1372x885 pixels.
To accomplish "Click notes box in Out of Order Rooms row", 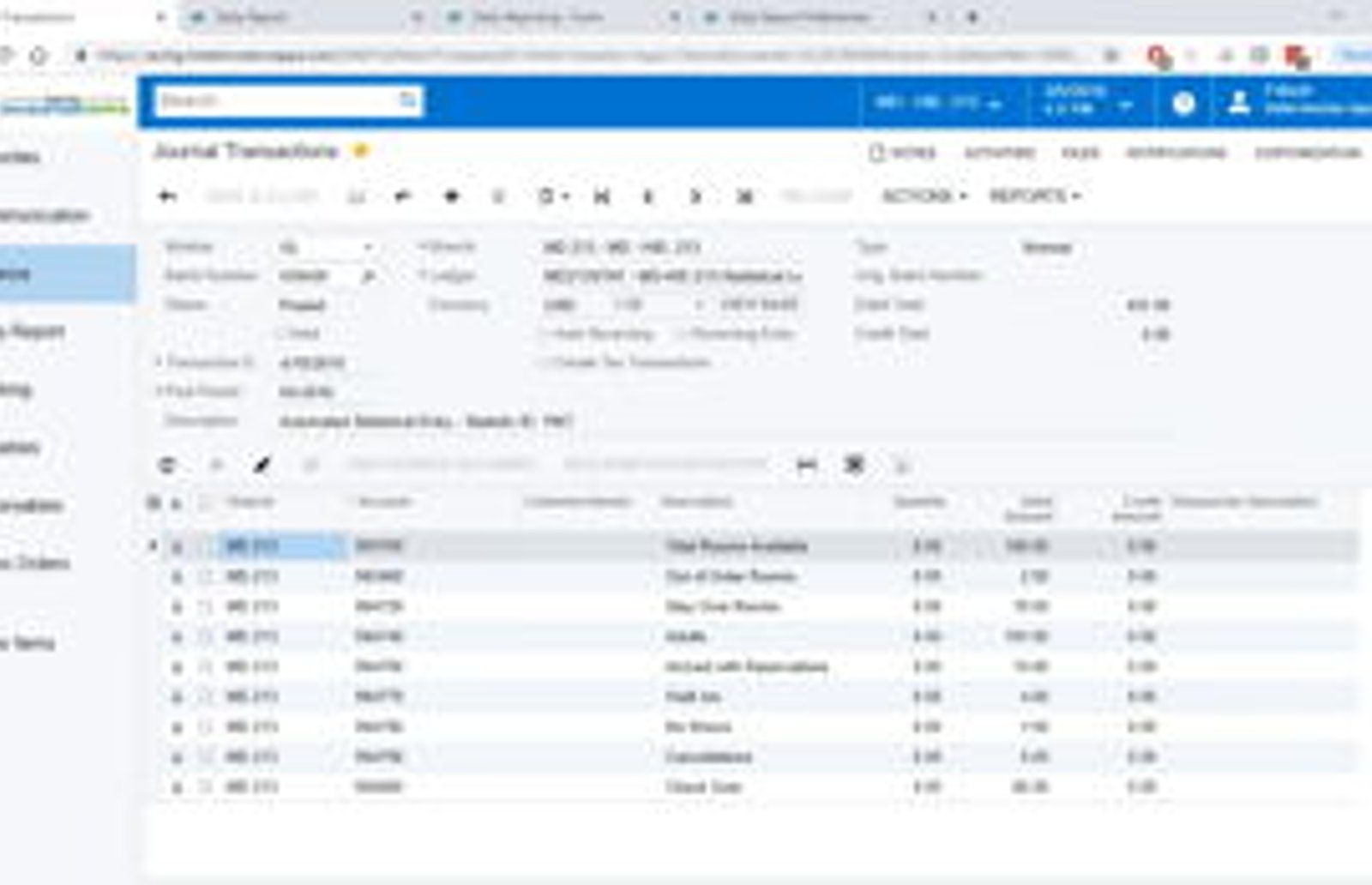I will point(204,576).
